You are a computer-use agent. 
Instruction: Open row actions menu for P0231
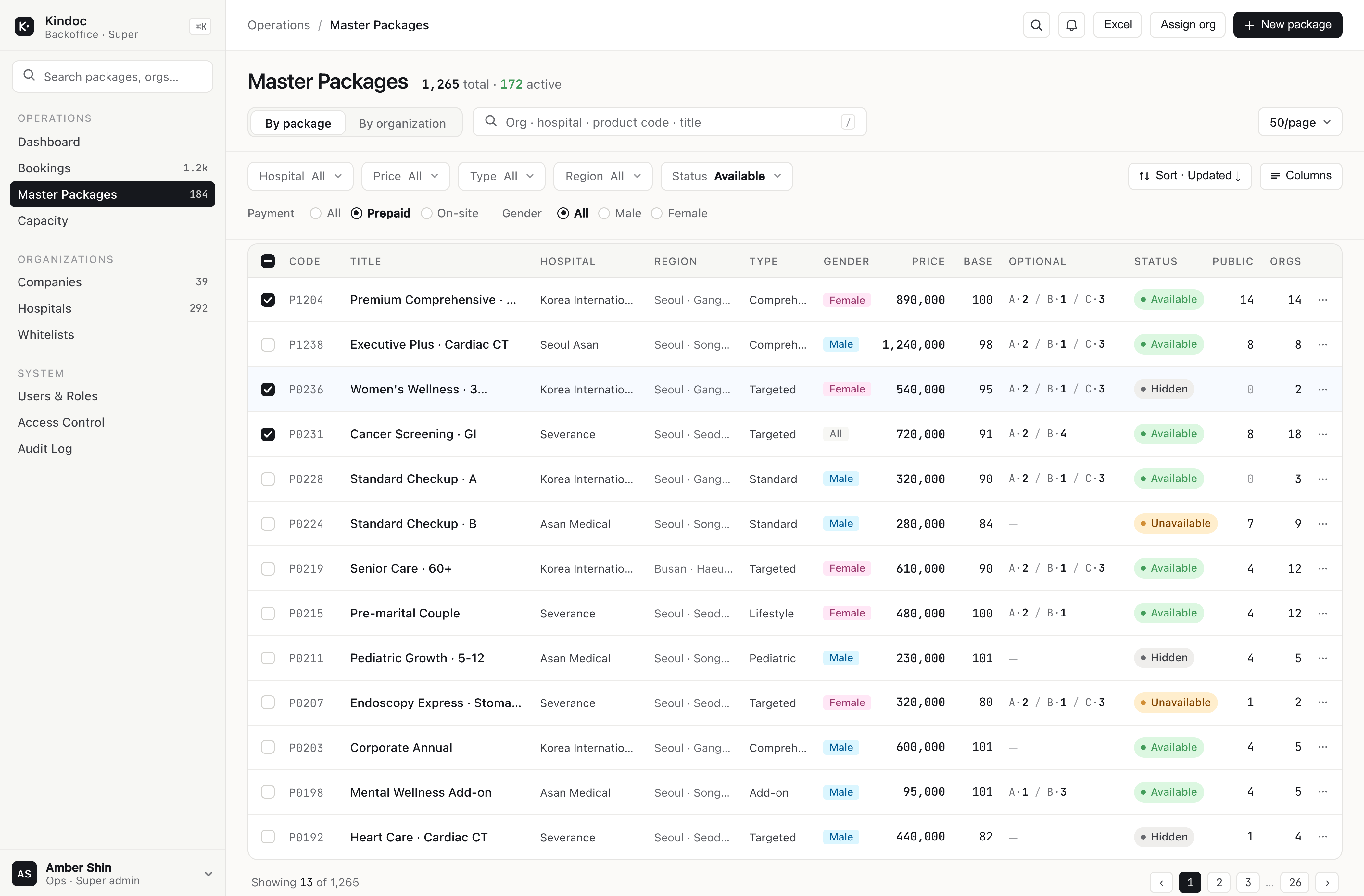1323,434
